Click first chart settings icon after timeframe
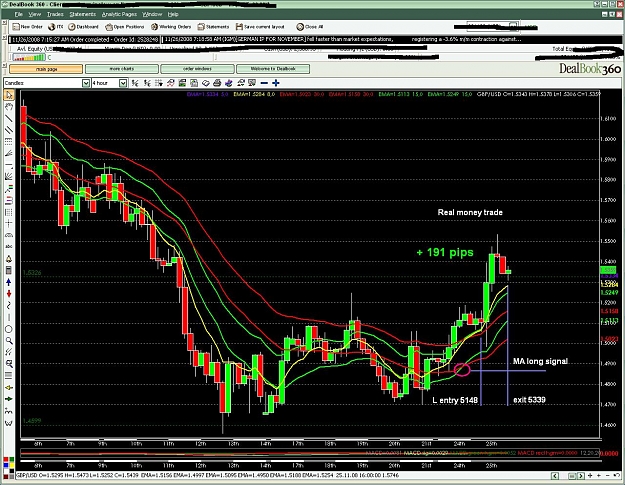 [135, 83]
